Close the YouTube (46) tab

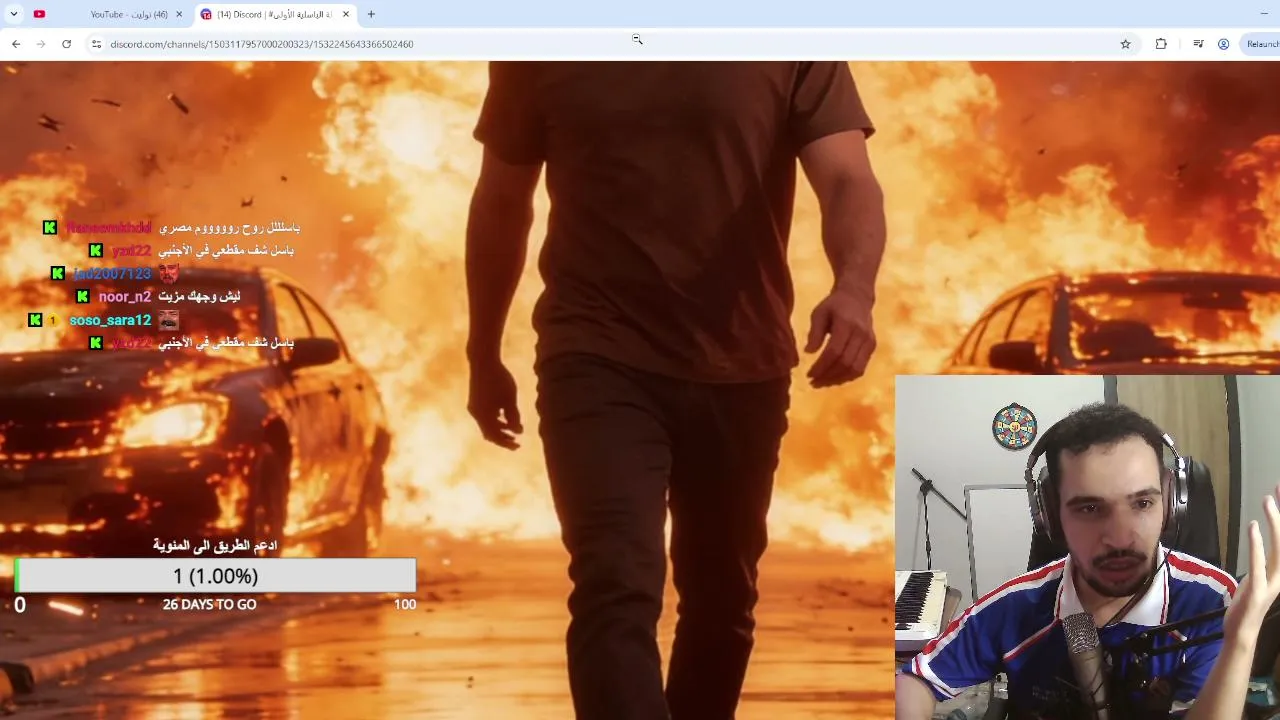180,14
